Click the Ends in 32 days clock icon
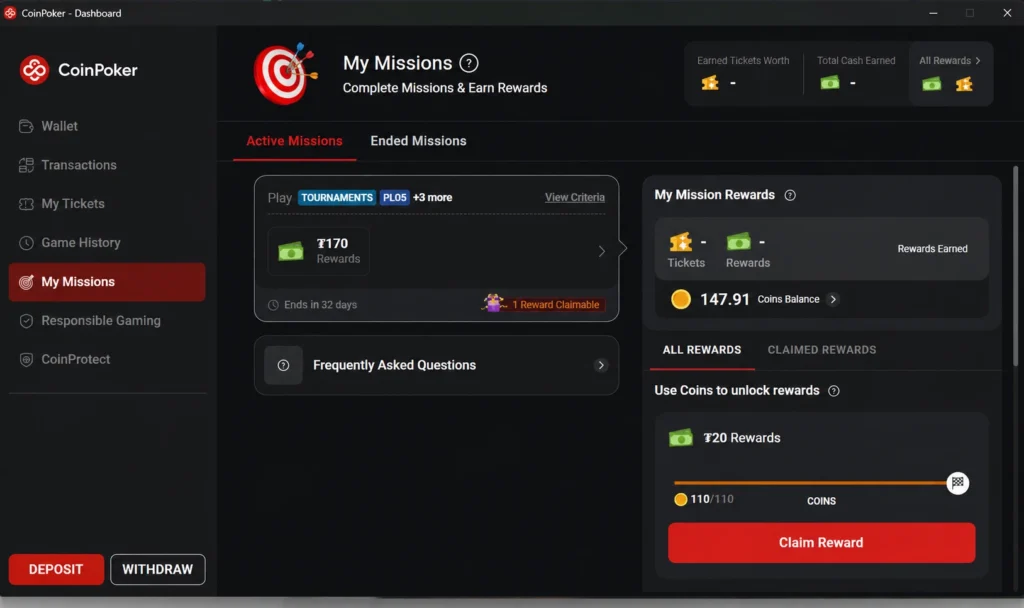Screen dimensions: 1024x608 click(x=274, y=305)
